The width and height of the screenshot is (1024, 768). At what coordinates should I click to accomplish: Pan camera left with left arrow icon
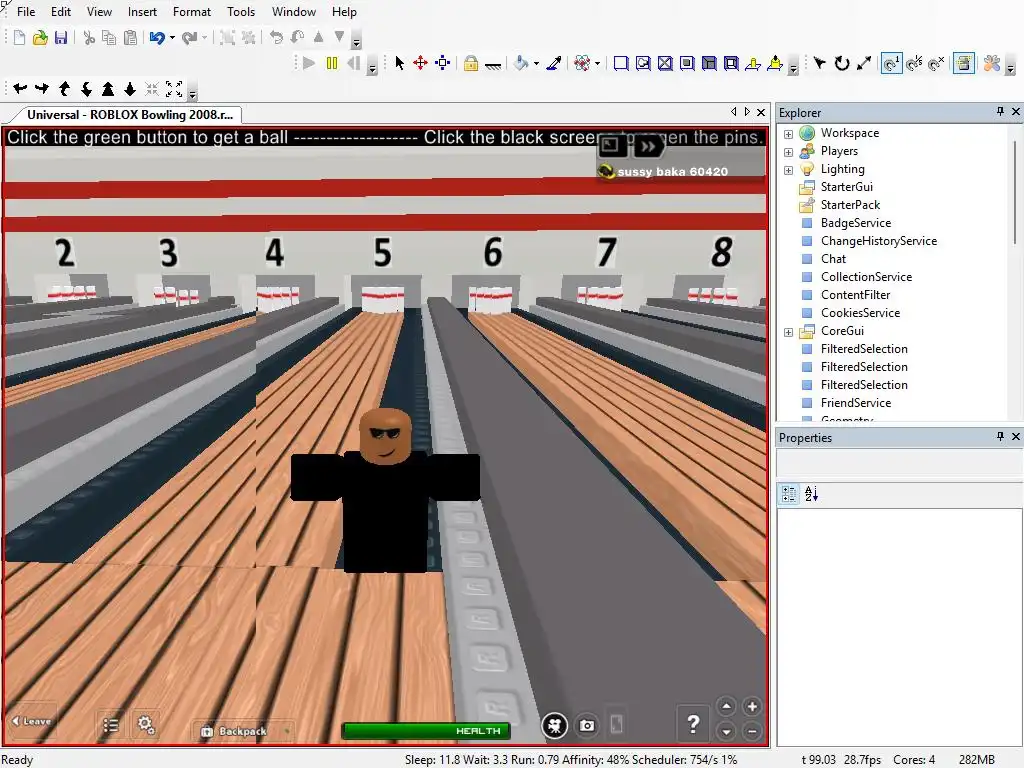pyautogui.click(x=20, y=89)
